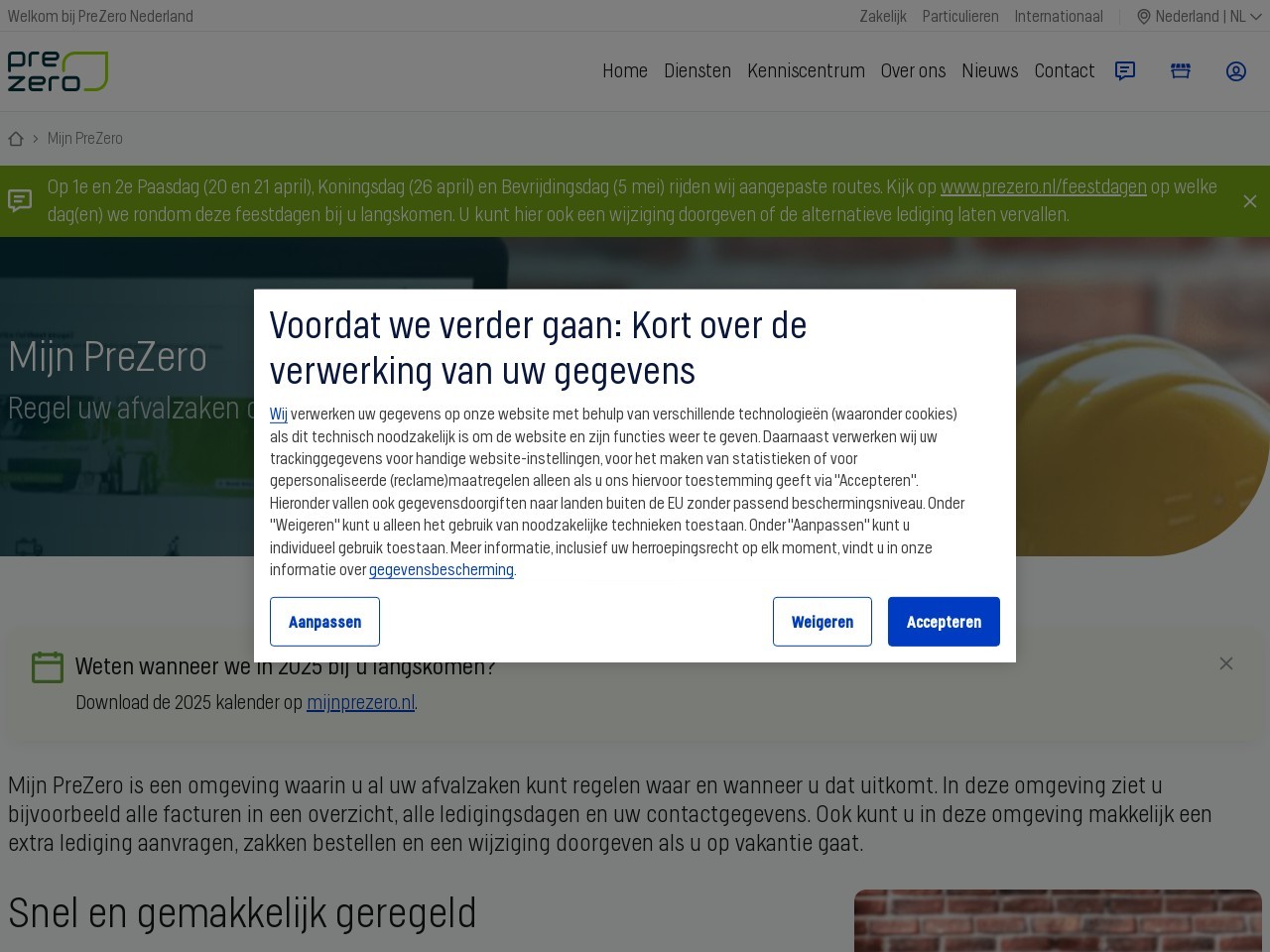Click the 'Mijn PreZero' hero heading
Image resolution: width=1270 pixels, height=952 pixels.
pos(107,357)
